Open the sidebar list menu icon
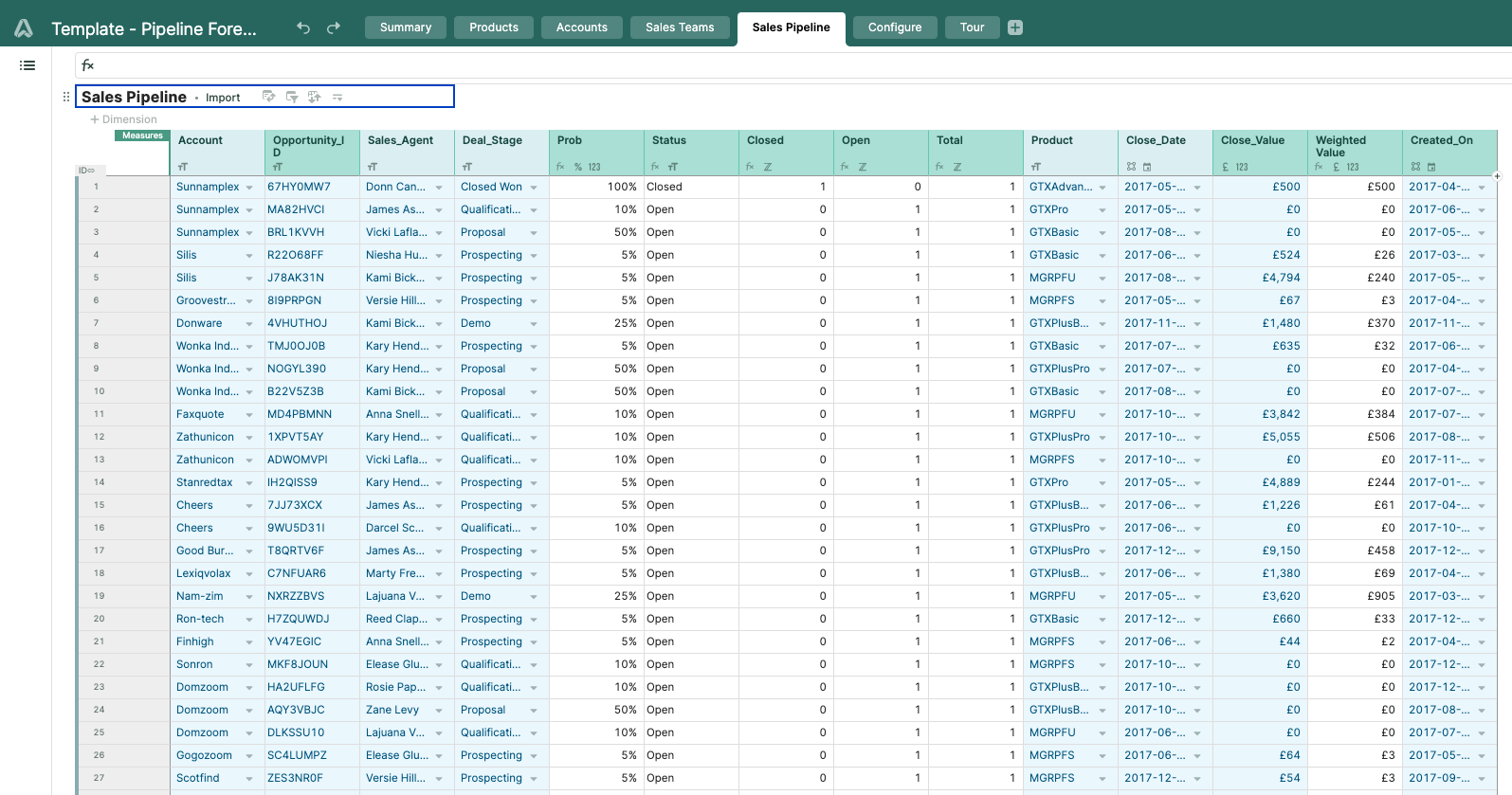Viewport: 1512px width, 795px height. (x=27, y=65)
